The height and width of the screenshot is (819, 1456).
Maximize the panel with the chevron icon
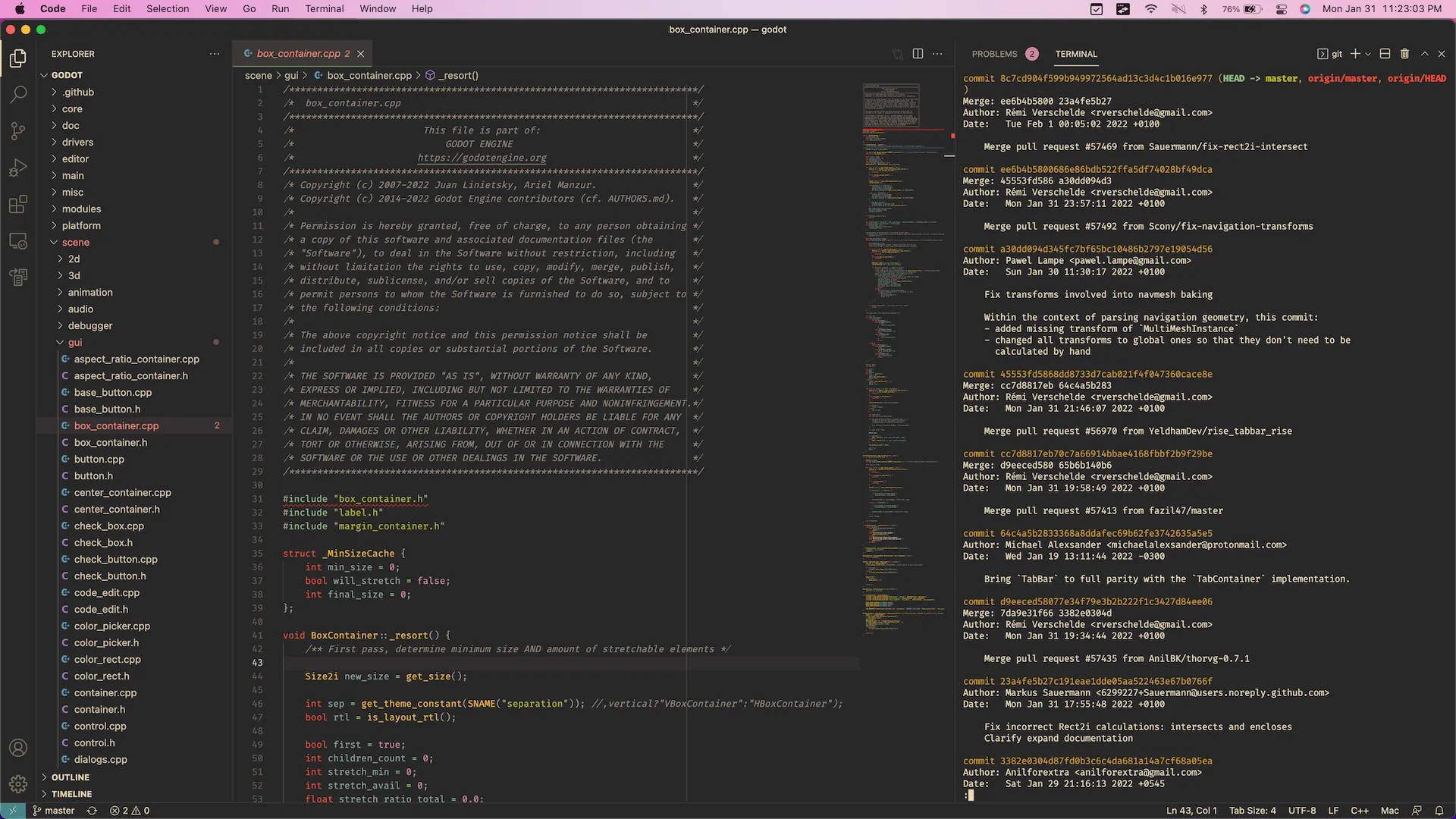(1425, 54)
